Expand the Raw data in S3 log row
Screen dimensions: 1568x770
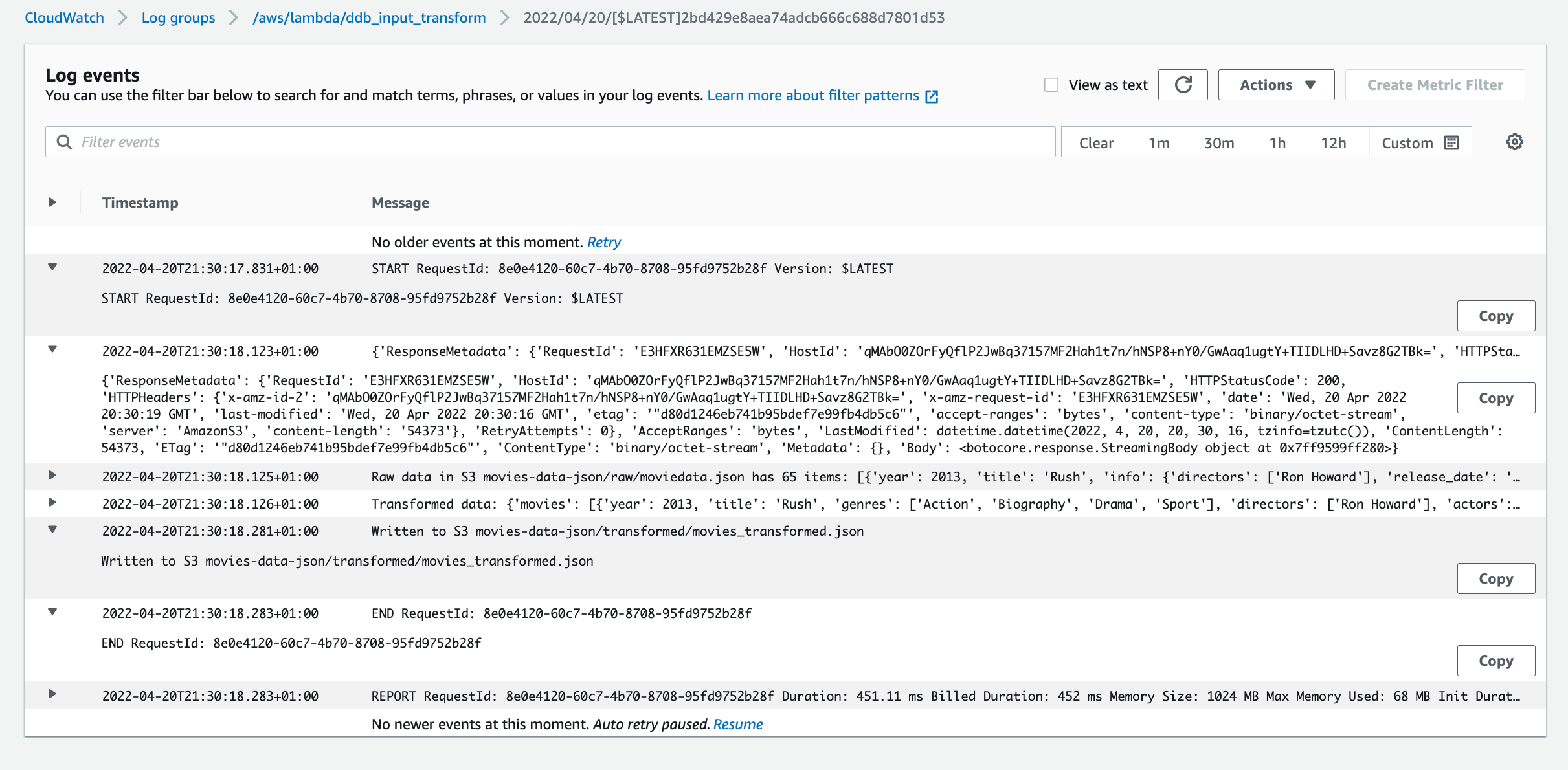pos(52,476)
